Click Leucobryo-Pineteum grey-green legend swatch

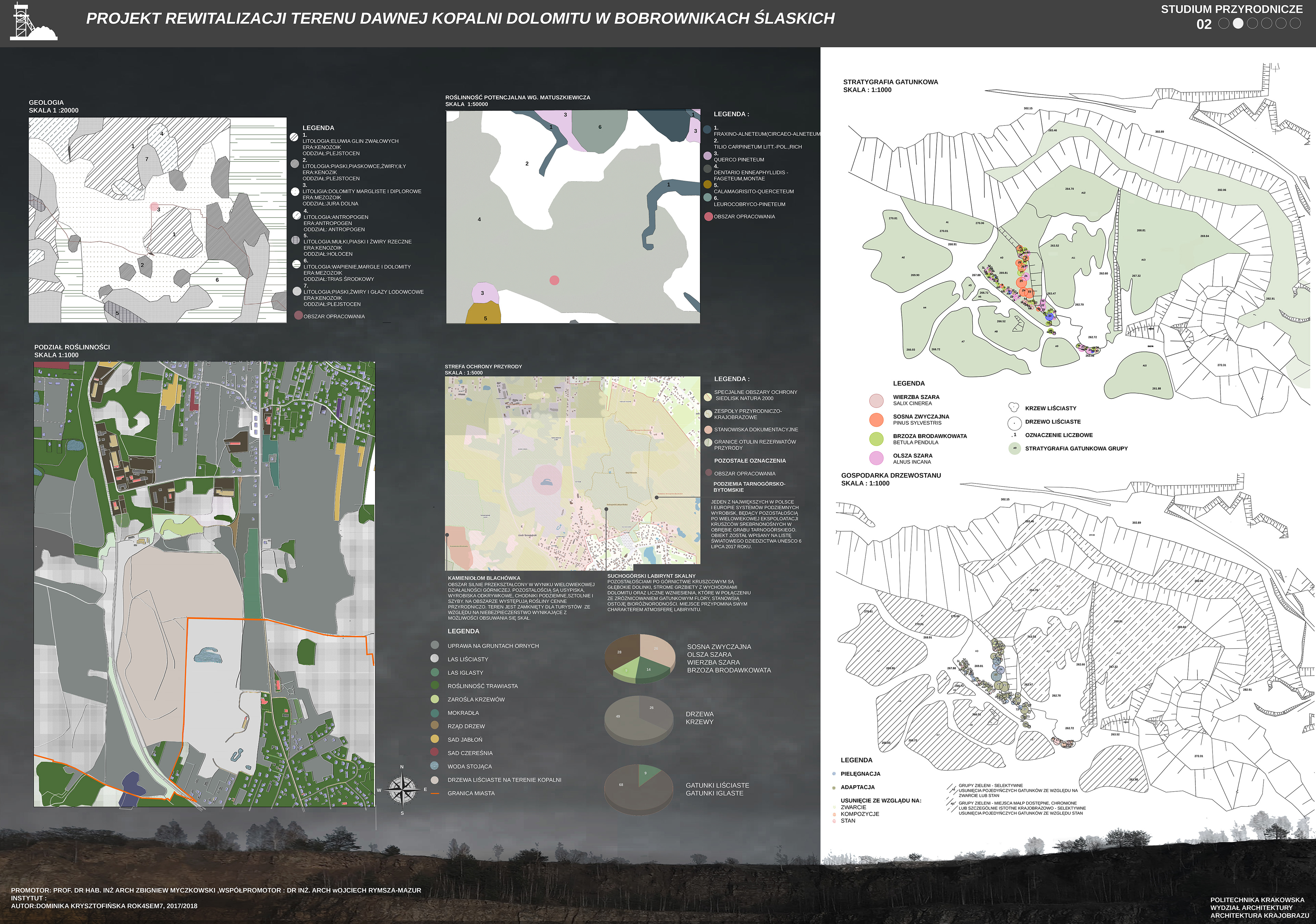tap(707, 197)
